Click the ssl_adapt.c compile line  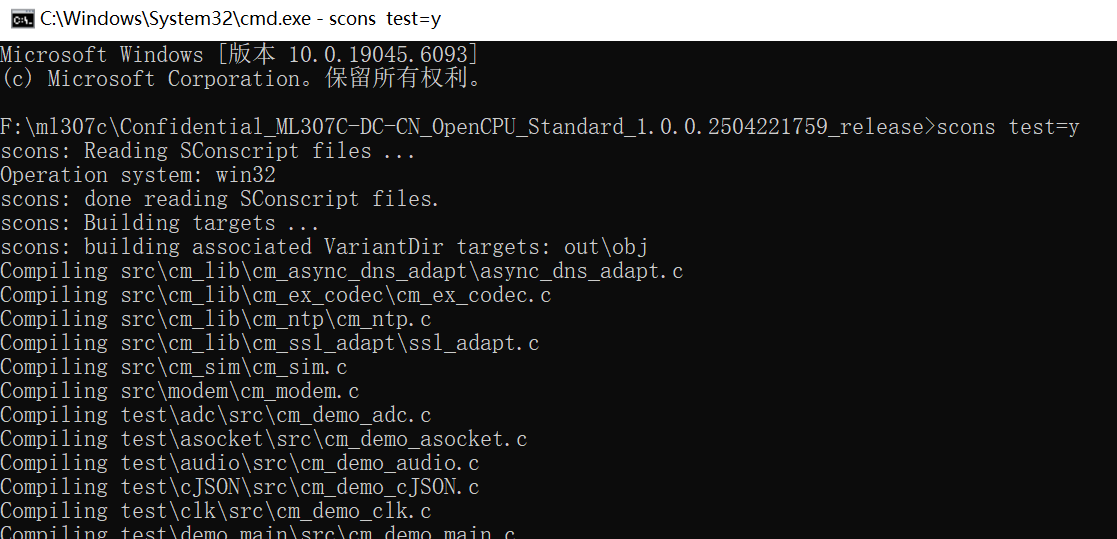269,343
